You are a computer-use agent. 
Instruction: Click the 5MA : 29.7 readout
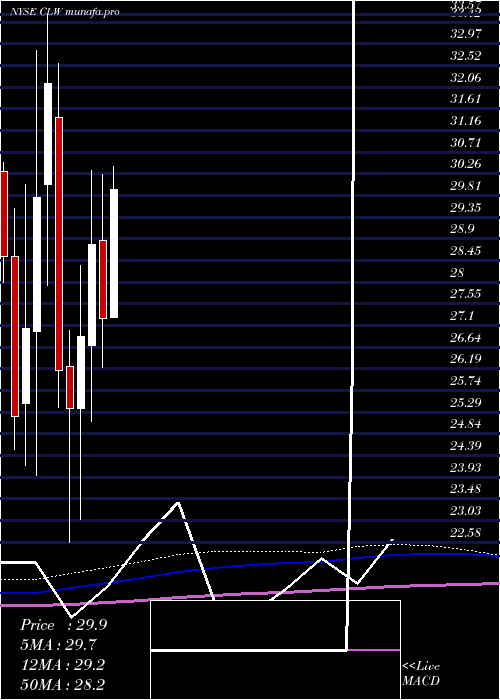coord(59,645)
